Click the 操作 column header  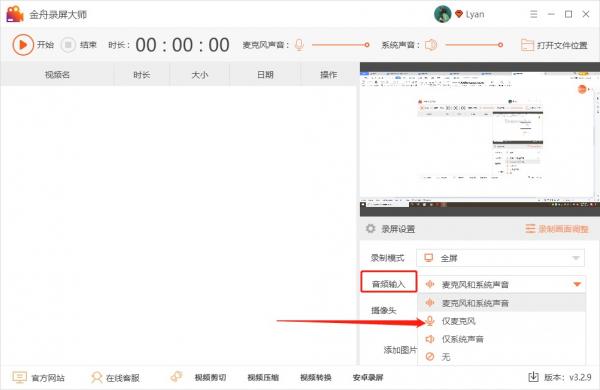tap(328, 75)
